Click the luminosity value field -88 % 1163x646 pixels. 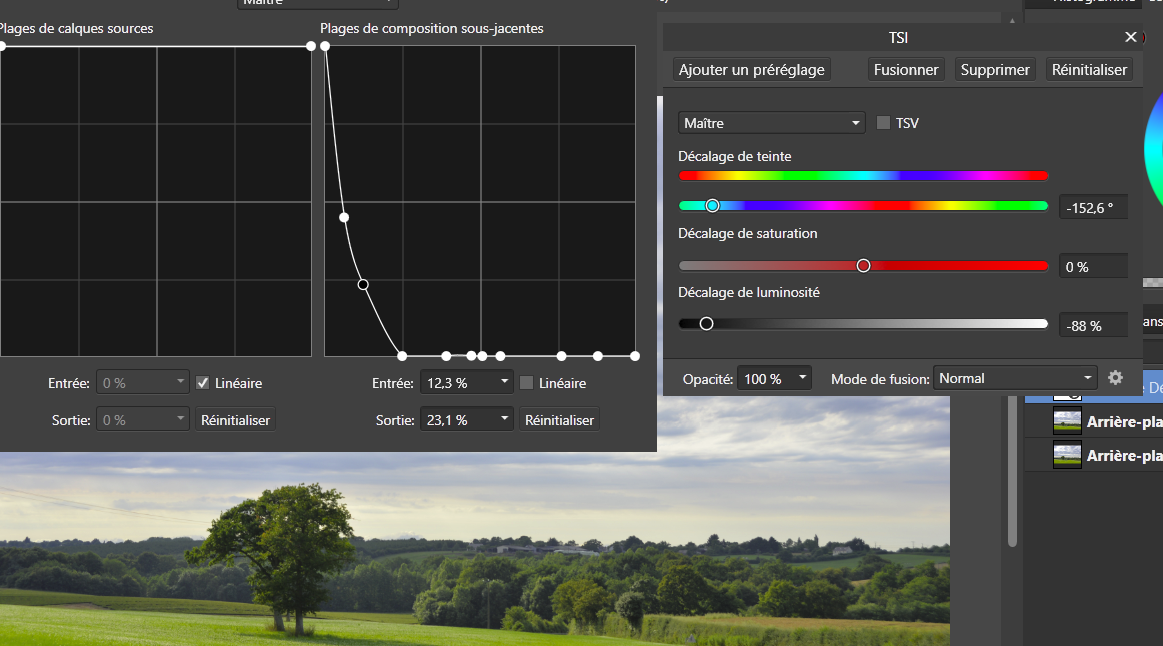pyautogui.click(x=1093, y=326)
